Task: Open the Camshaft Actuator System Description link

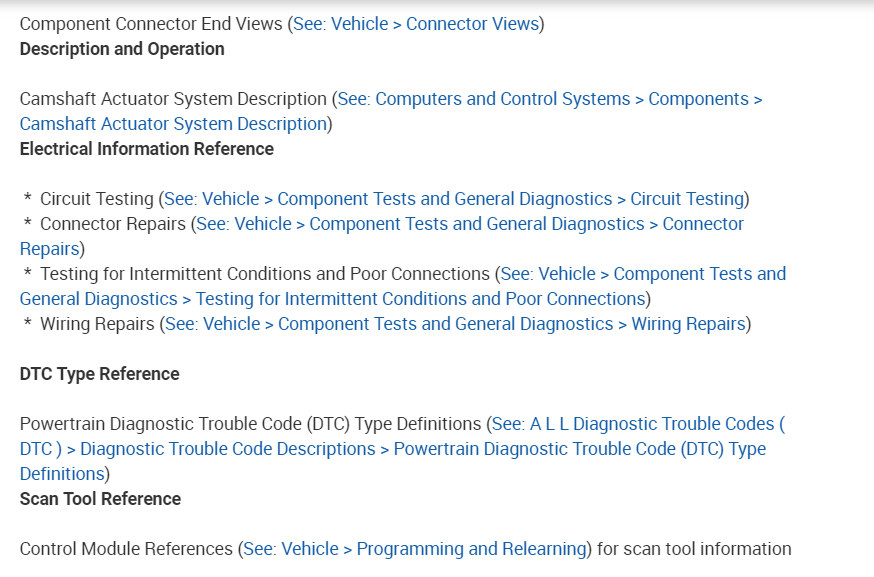Action: tap(549, 99)
